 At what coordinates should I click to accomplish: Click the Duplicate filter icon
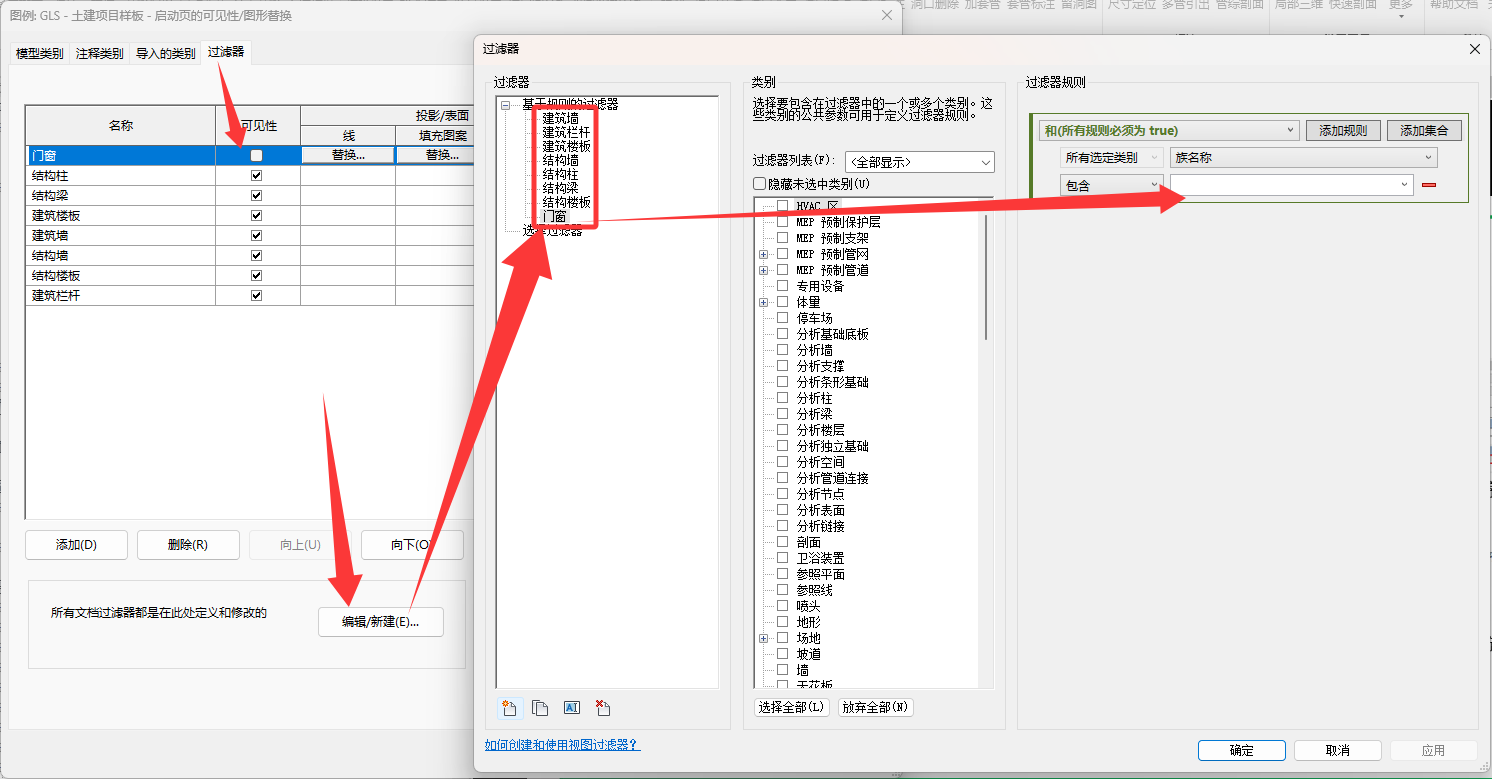coord(540,708)
